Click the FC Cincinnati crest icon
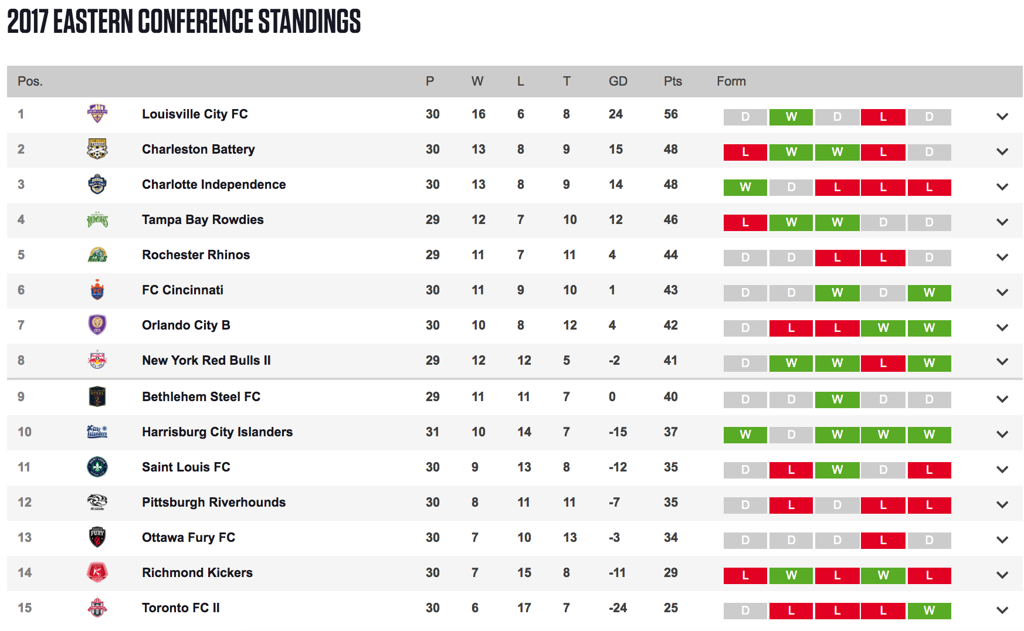This screenshot has height=631, width=1024. [x=97, y=289]
